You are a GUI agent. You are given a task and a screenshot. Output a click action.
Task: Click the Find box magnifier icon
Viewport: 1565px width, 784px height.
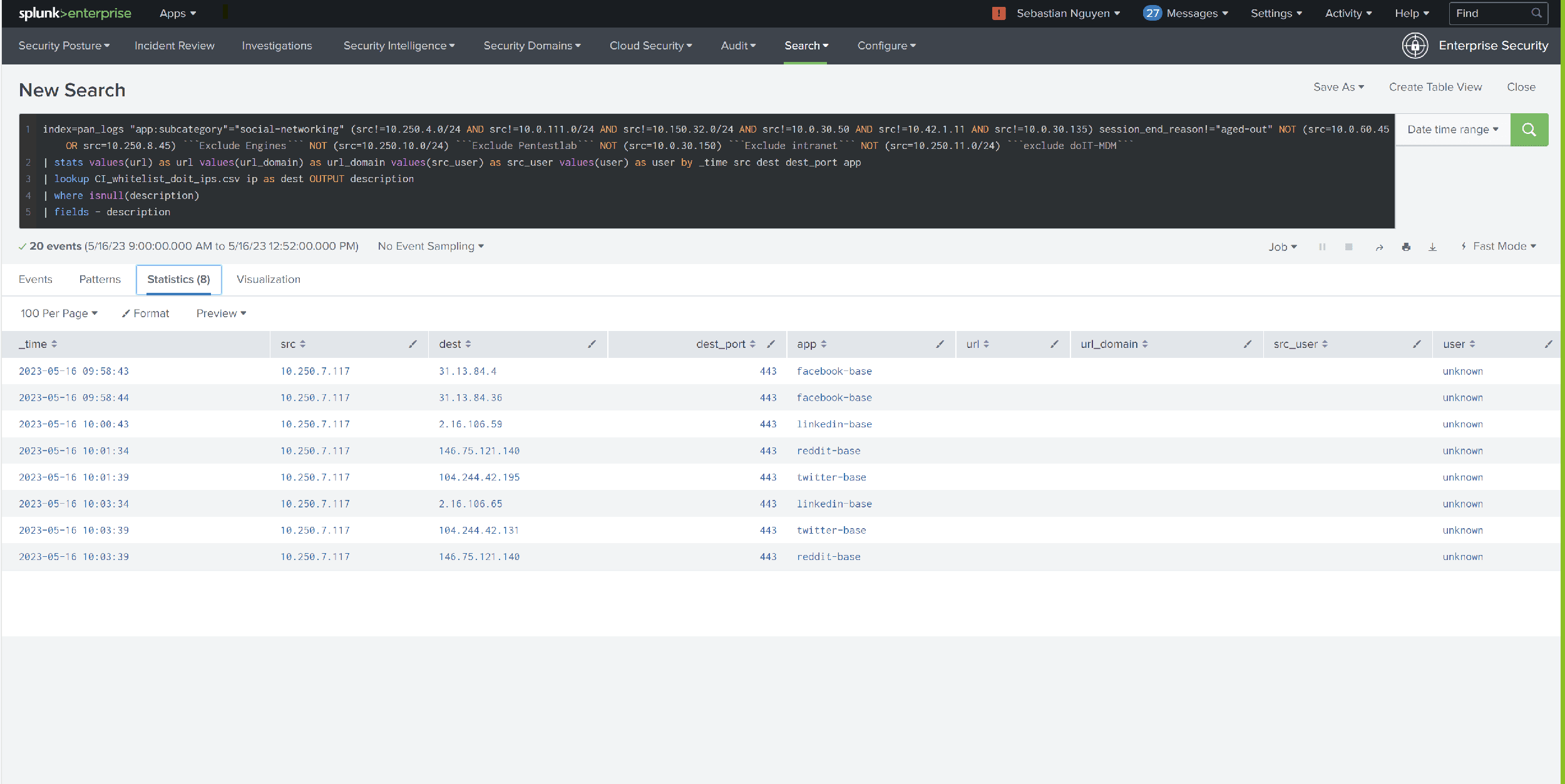pyautogui.click(x=1536, y=13)
